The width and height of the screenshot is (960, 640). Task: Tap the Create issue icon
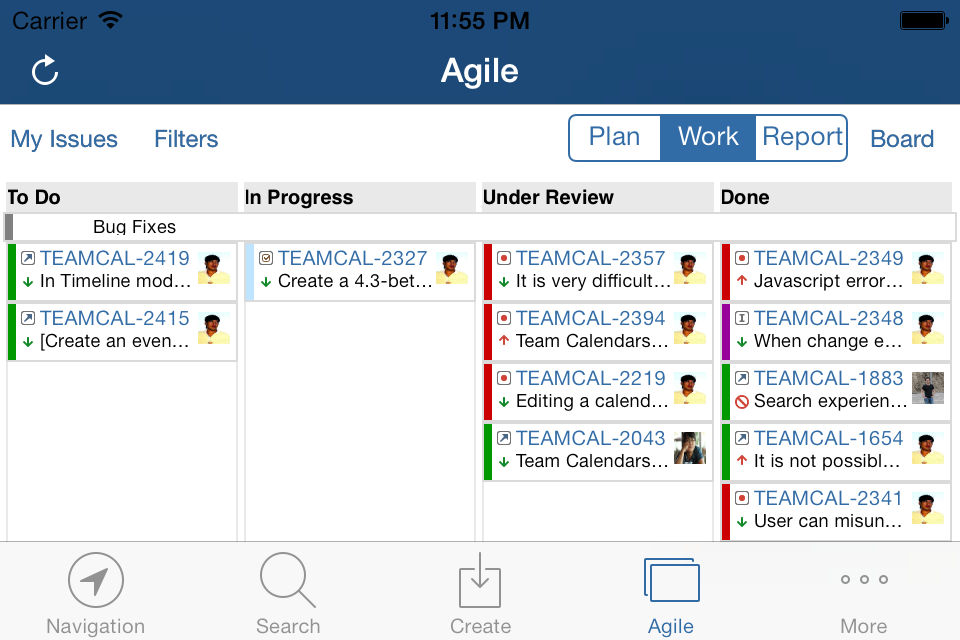480,580
